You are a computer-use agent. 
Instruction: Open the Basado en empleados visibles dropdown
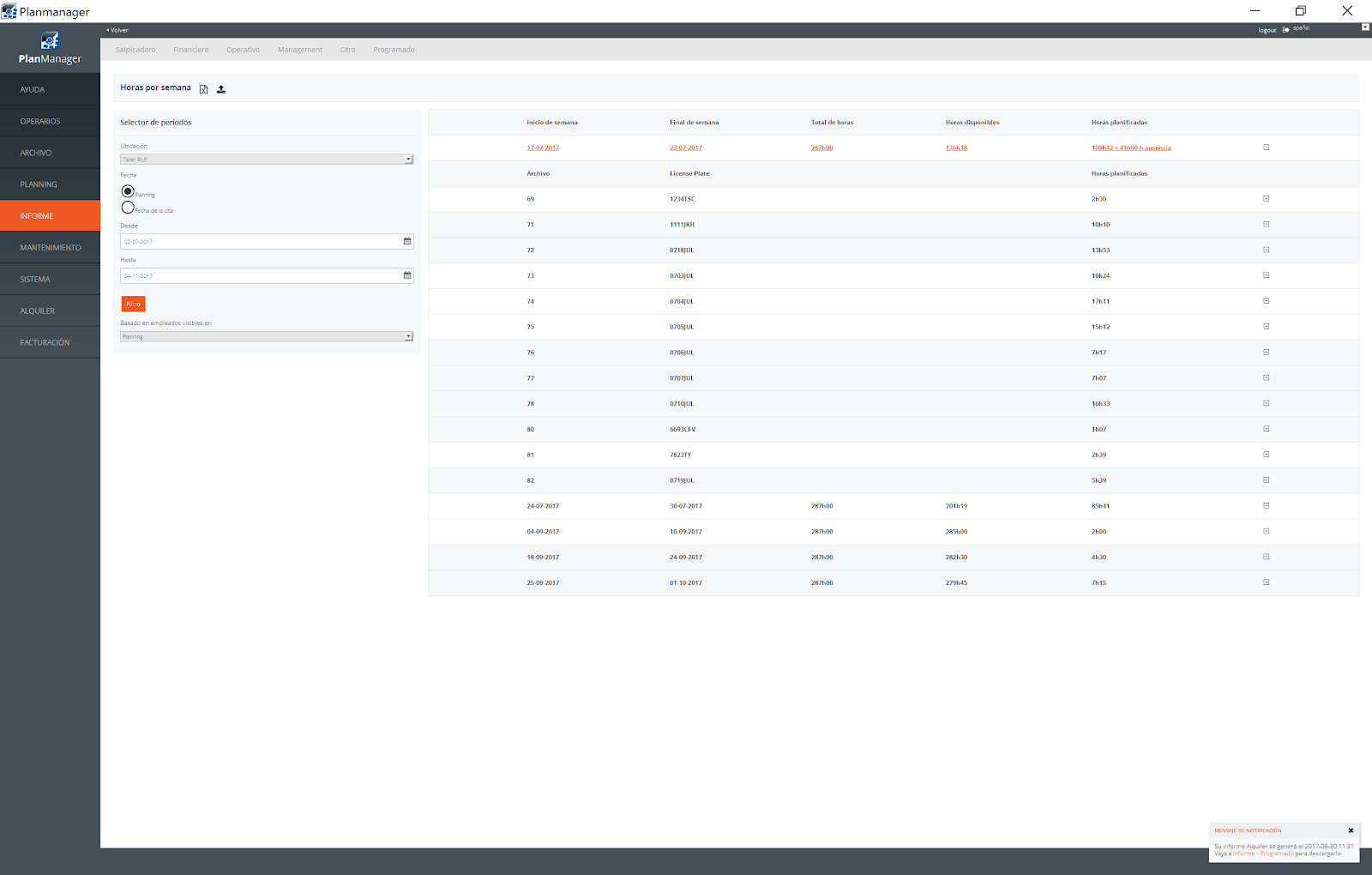click(267, 336)
